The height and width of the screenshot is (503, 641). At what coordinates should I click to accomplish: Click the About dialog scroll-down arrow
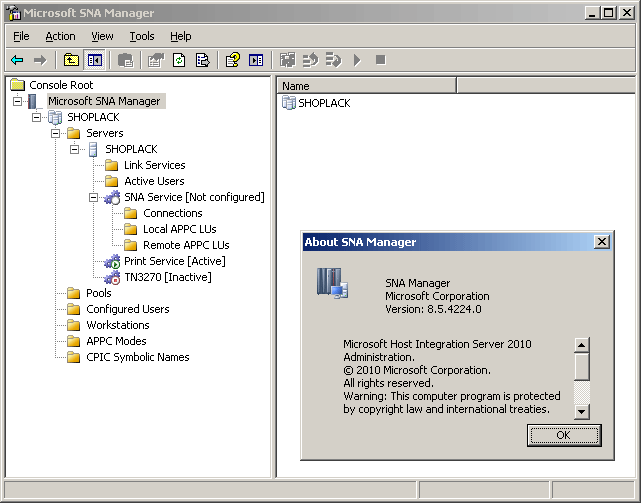(x=582, y=412)
